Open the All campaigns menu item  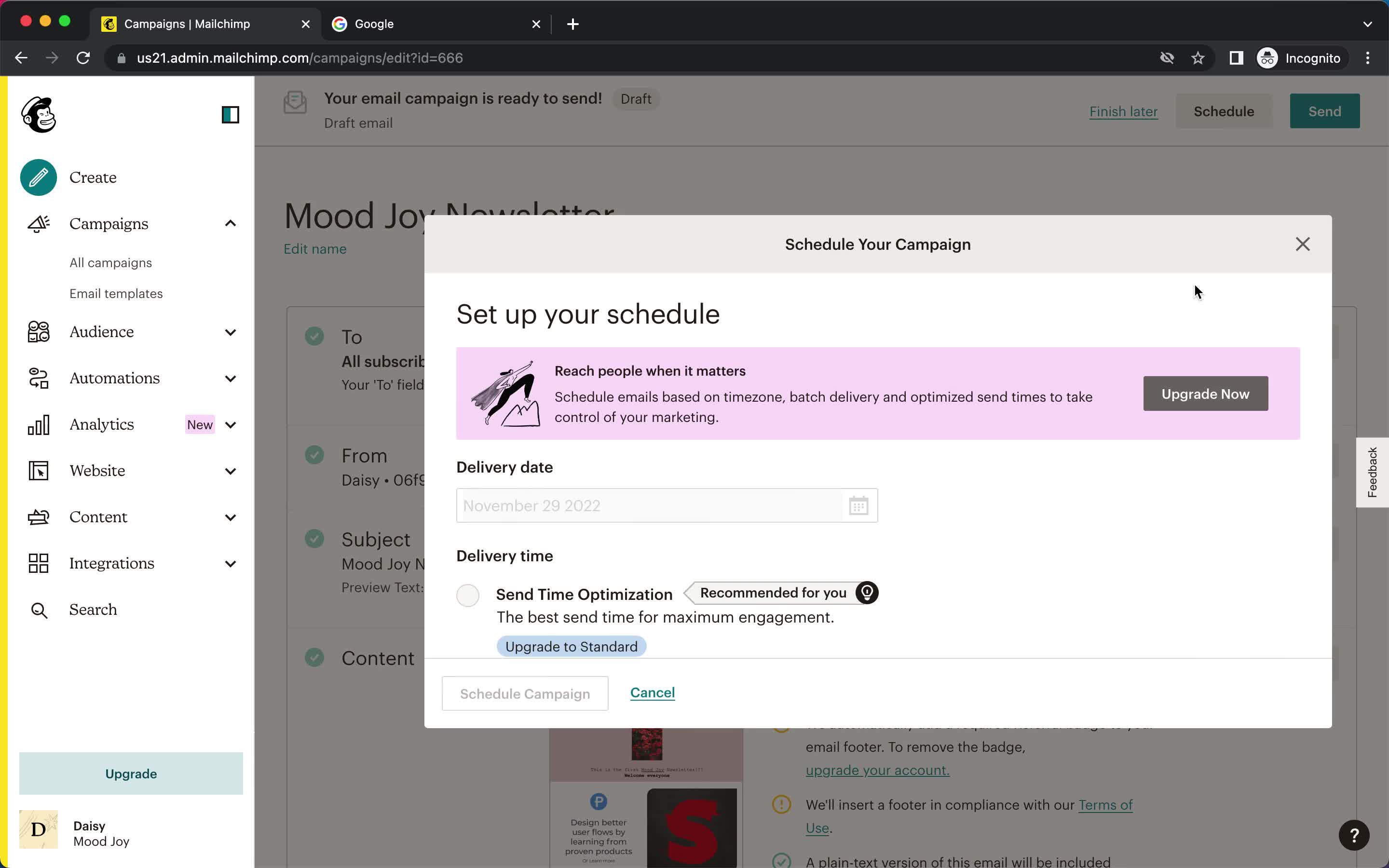pyautogui.click(x=111, y=262)
